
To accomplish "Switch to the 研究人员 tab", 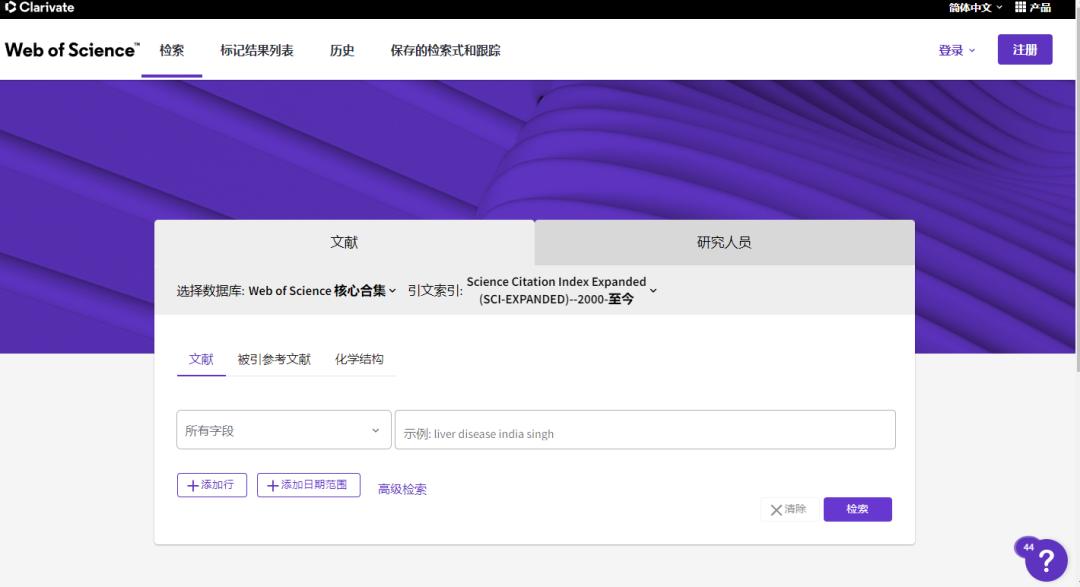I will [723, 242].
